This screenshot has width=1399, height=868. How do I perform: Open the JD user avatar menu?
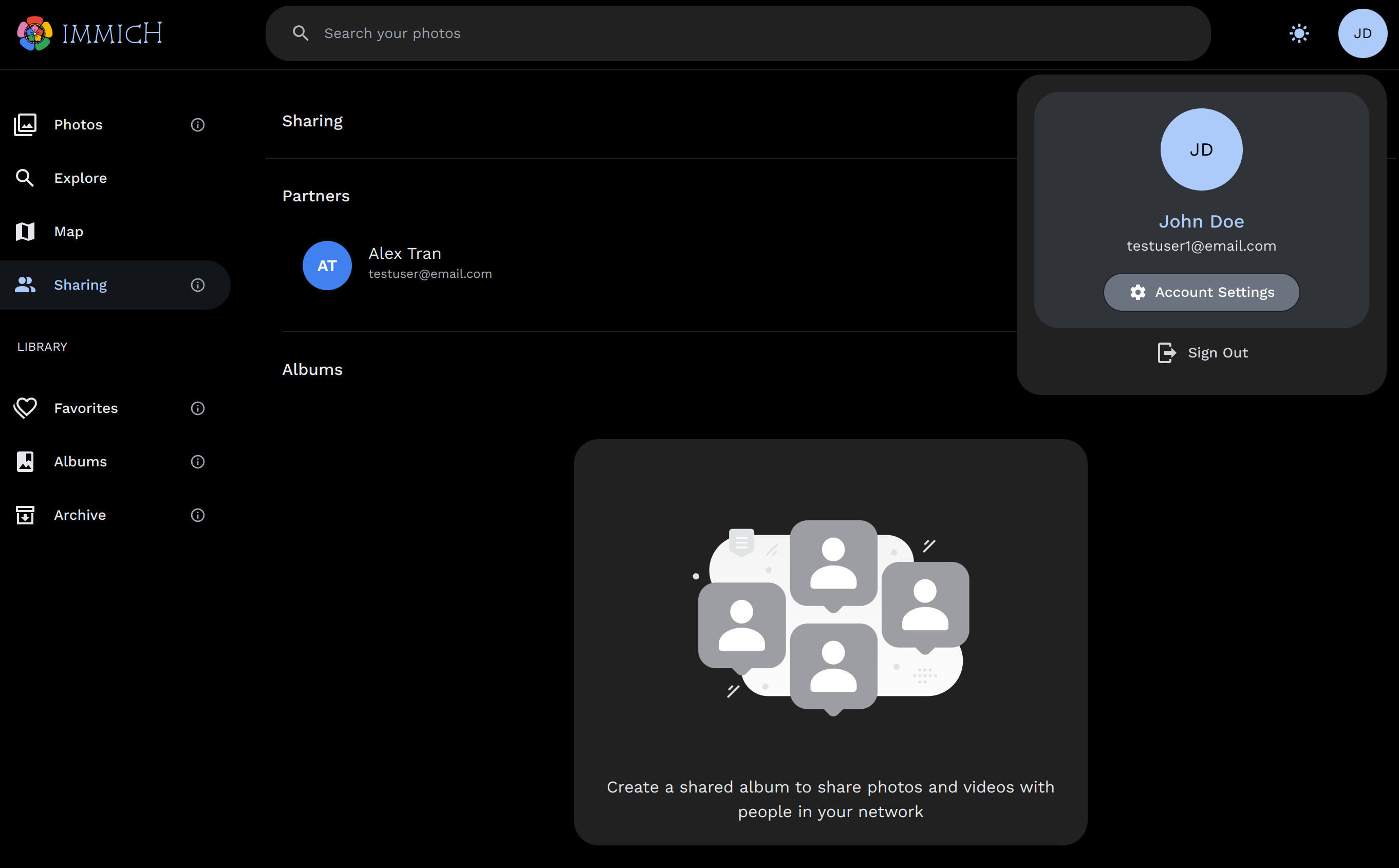(1361, 33)
